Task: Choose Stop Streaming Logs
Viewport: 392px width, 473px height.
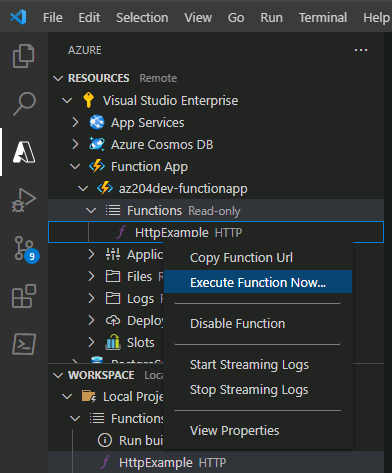Action: 258,389
